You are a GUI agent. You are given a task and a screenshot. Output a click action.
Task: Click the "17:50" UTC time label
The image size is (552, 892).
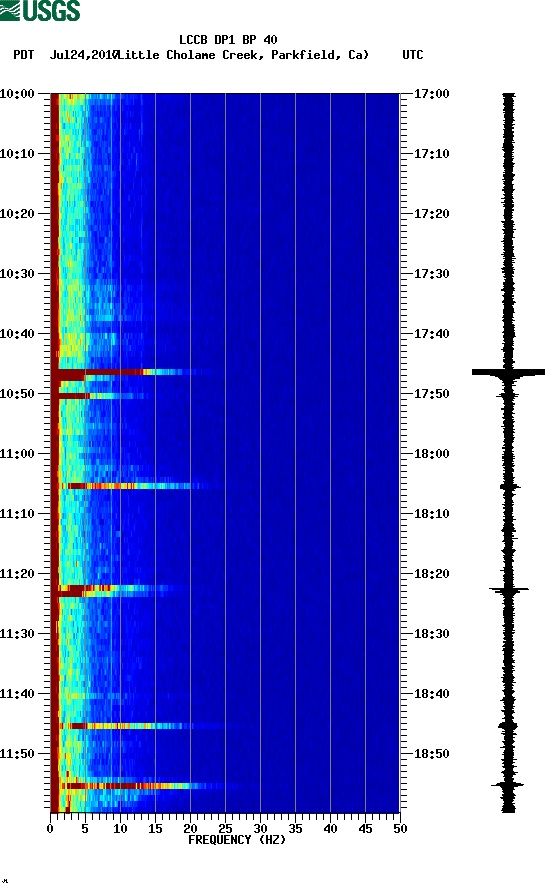point(431,394)
